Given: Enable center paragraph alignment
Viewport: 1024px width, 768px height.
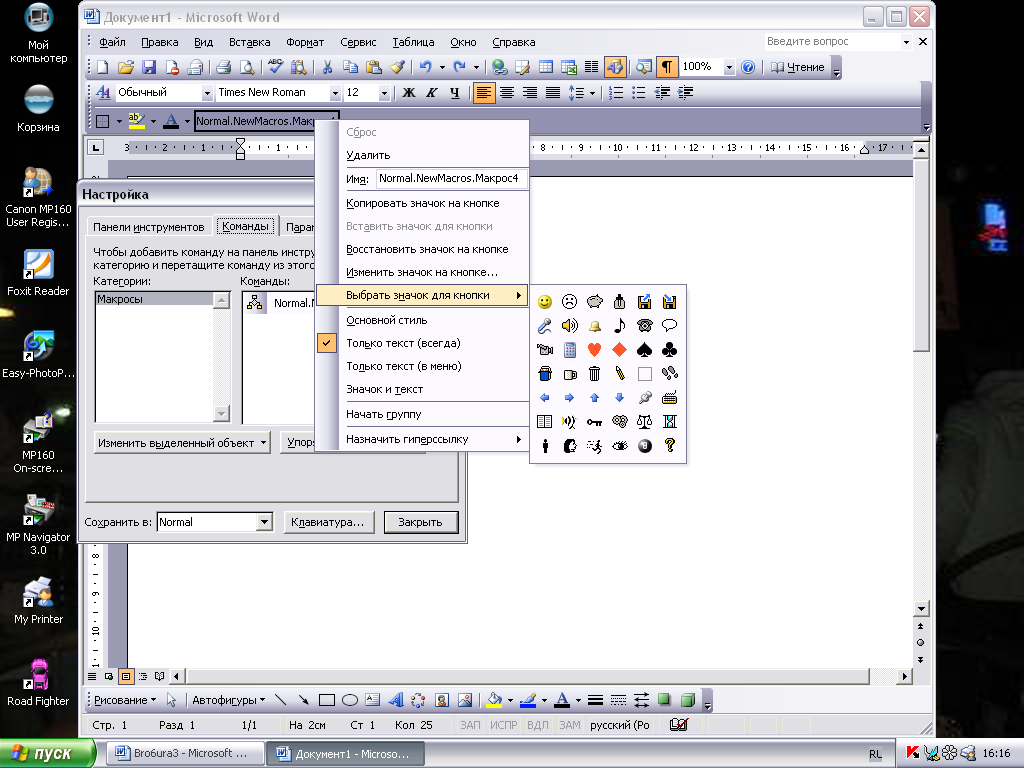Looking at the screenshot, I should [x=507, y=93].
